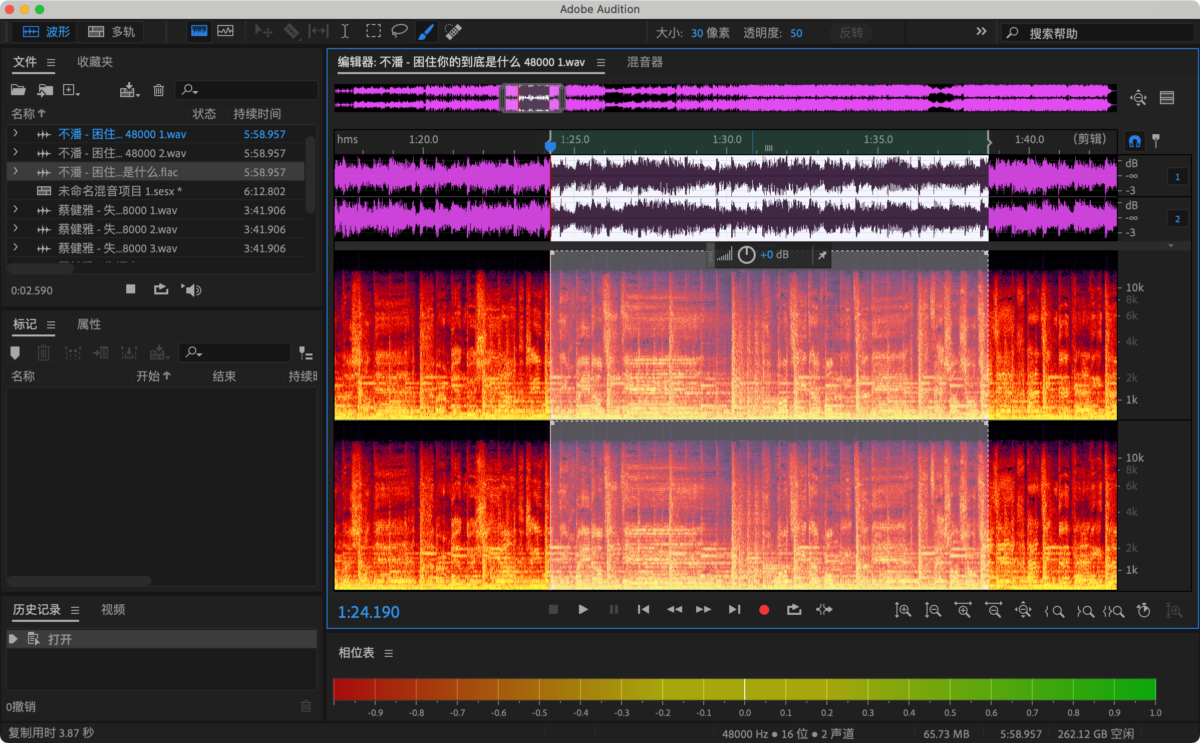Viewport: 1200px width, 743px height.
Task: Open the 相位表 panel menu
Action: coord(389,653)
